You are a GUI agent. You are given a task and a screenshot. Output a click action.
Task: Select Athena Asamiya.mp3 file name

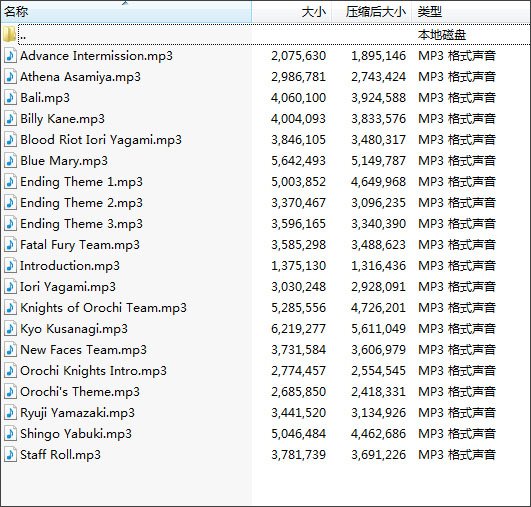(x=80, y=77)
